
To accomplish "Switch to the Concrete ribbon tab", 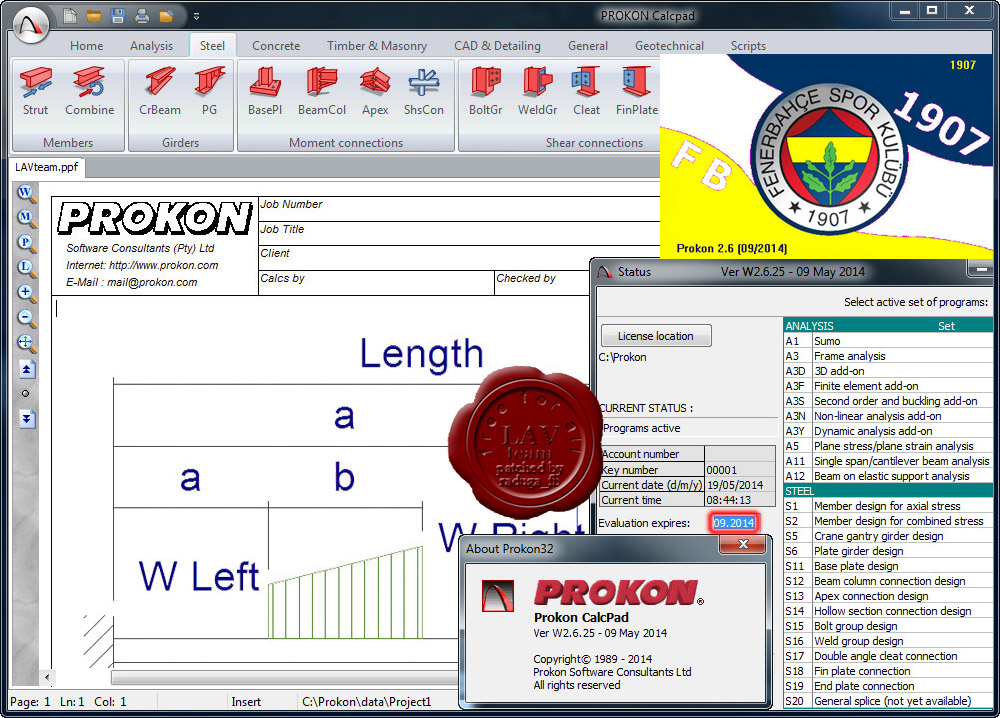I will tap(276, 46).
